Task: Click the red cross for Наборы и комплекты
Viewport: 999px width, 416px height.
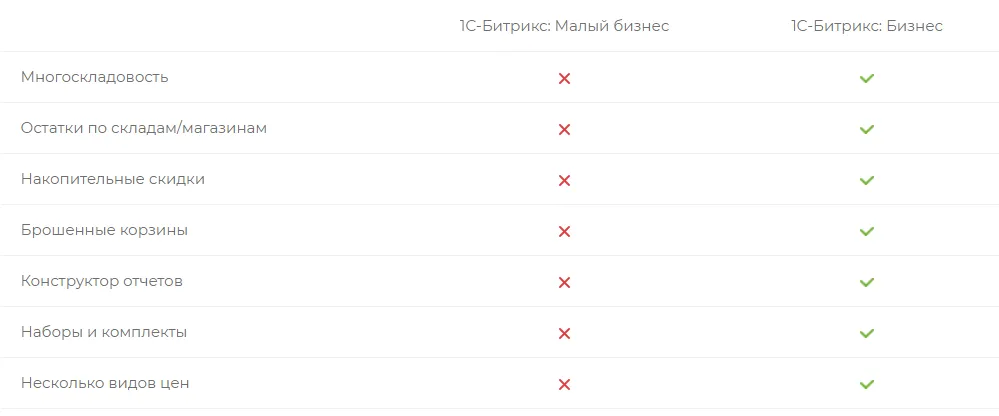Action: tap(564, 333)
